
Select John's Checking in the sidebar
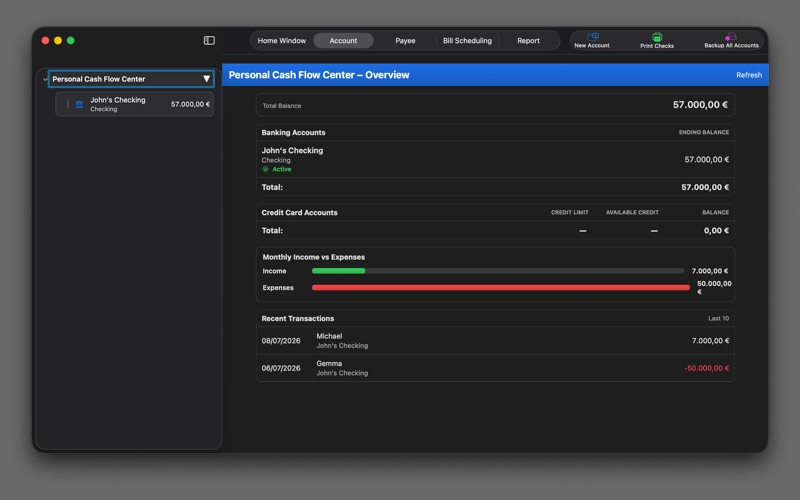[135, 104]
